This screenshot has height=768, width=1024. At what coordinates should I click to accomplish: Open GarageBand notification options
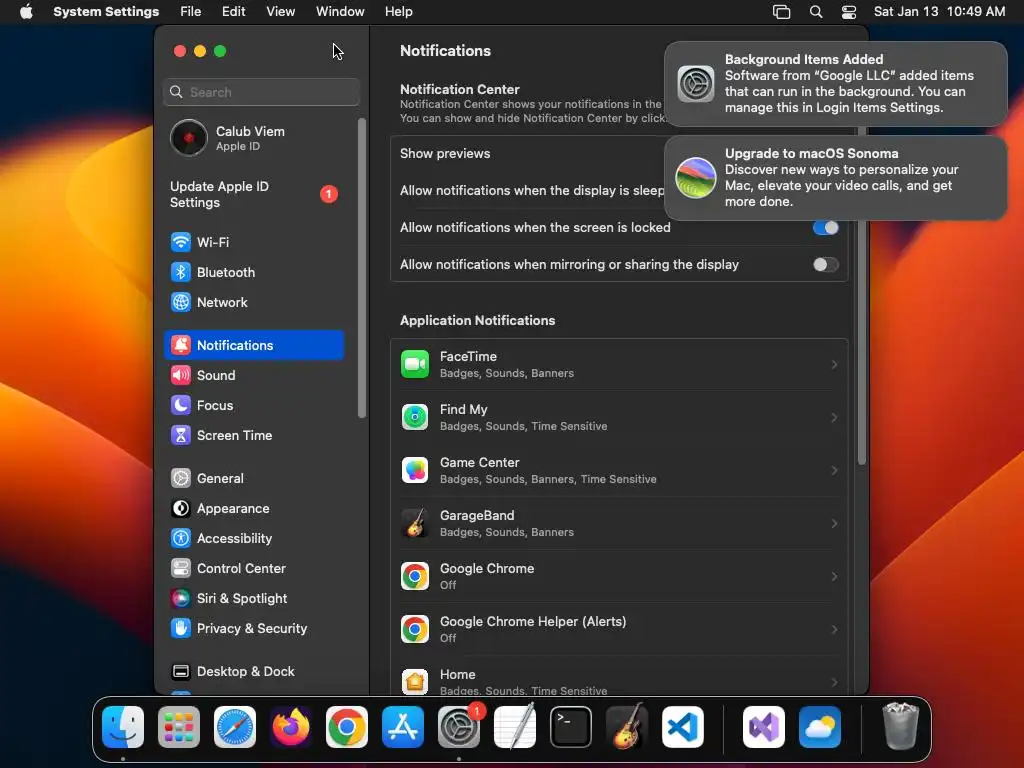[619, 524]
